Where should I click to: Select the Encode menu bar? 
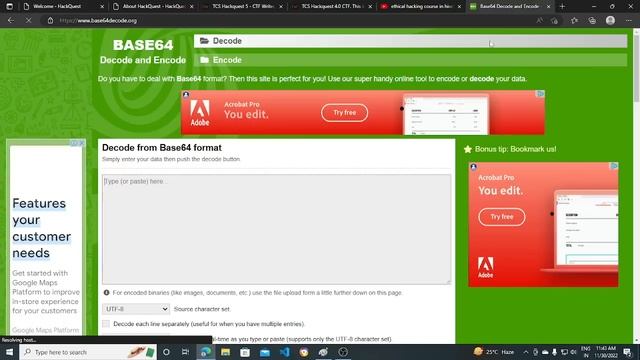pos(410,60)
